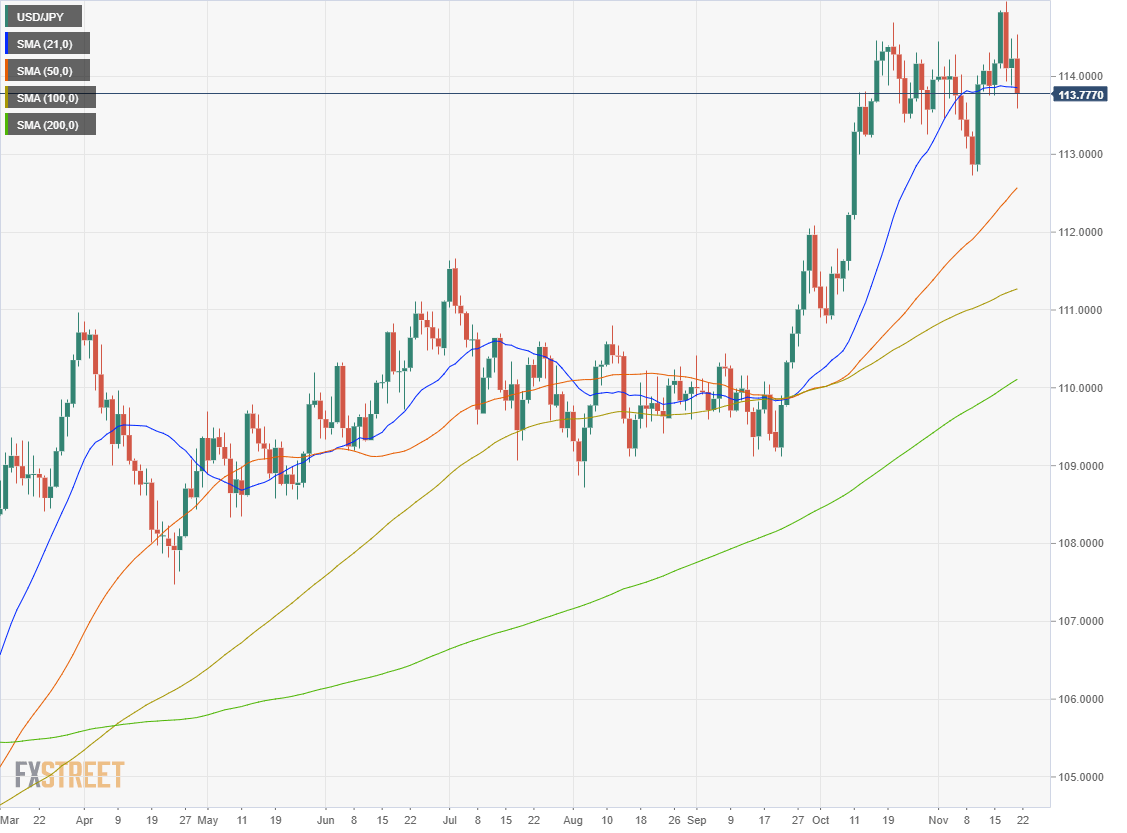Click the Nov date label
The width and height of the screenshot is (1127, 833).
click(938, 820)
